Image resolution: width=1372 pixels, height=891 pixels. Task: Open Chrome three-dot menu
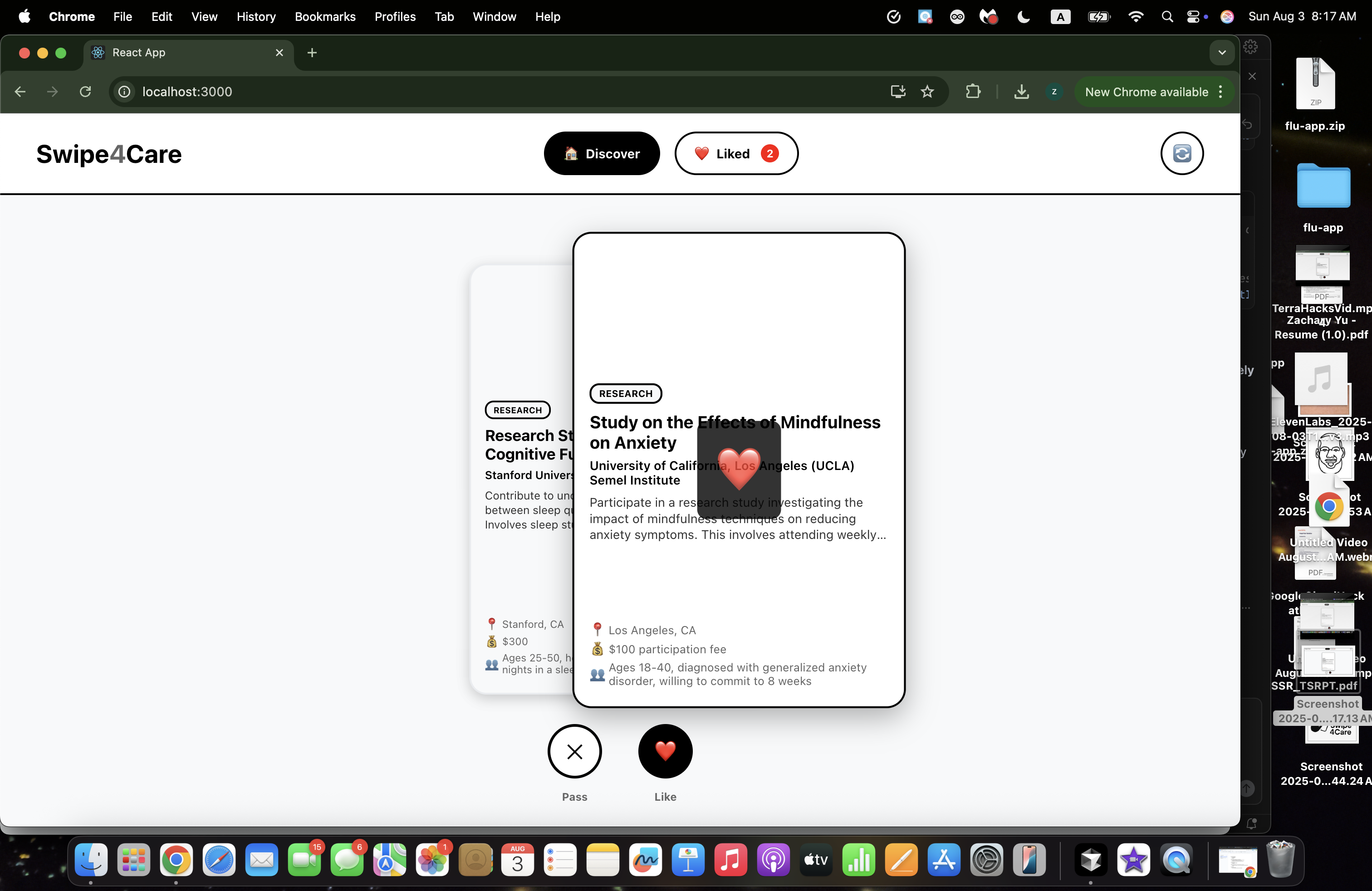pyautogui.click(x=1220, y=92)
